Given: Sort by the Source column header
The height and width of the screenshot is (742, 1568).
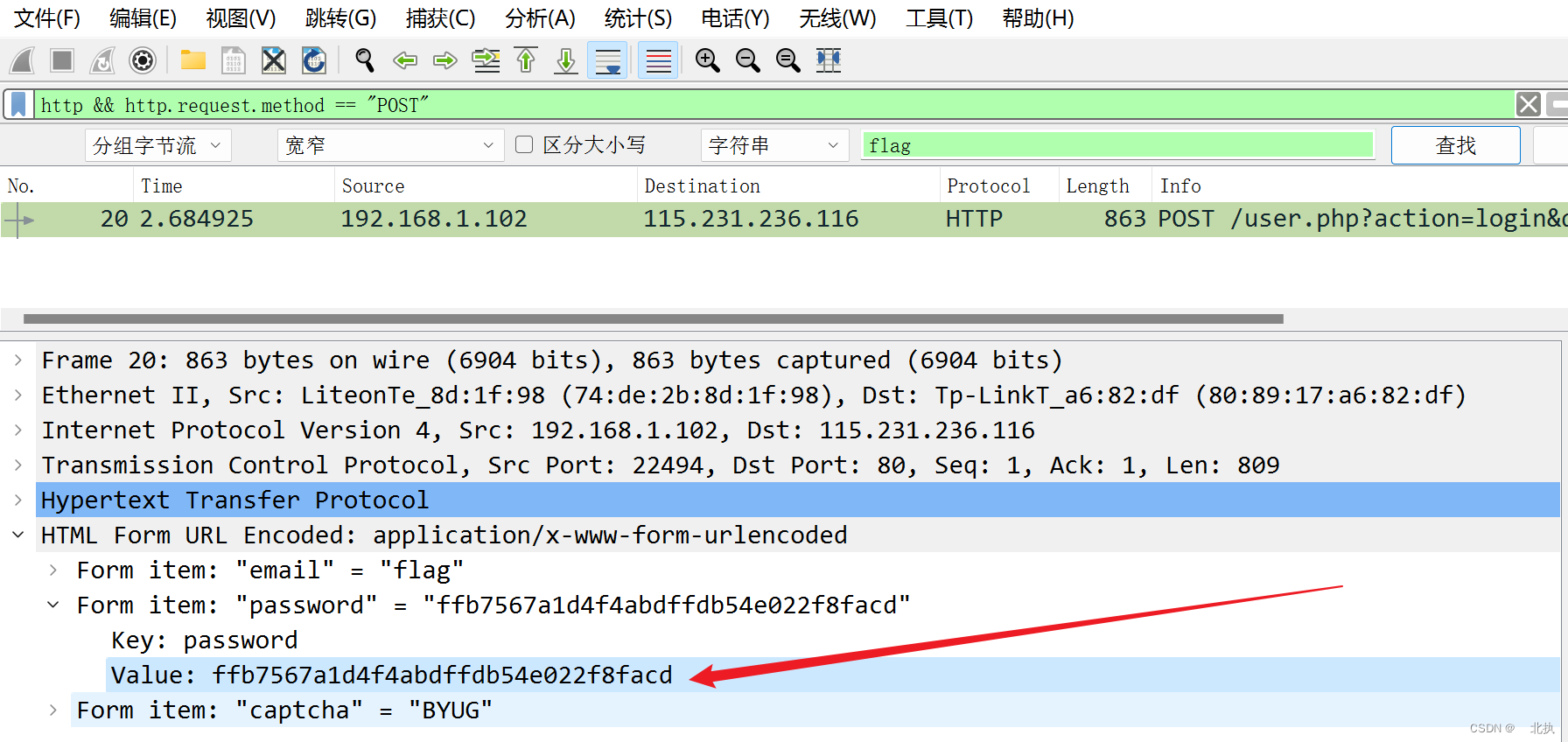Looking at the screenshot, I should click(486, 185).
